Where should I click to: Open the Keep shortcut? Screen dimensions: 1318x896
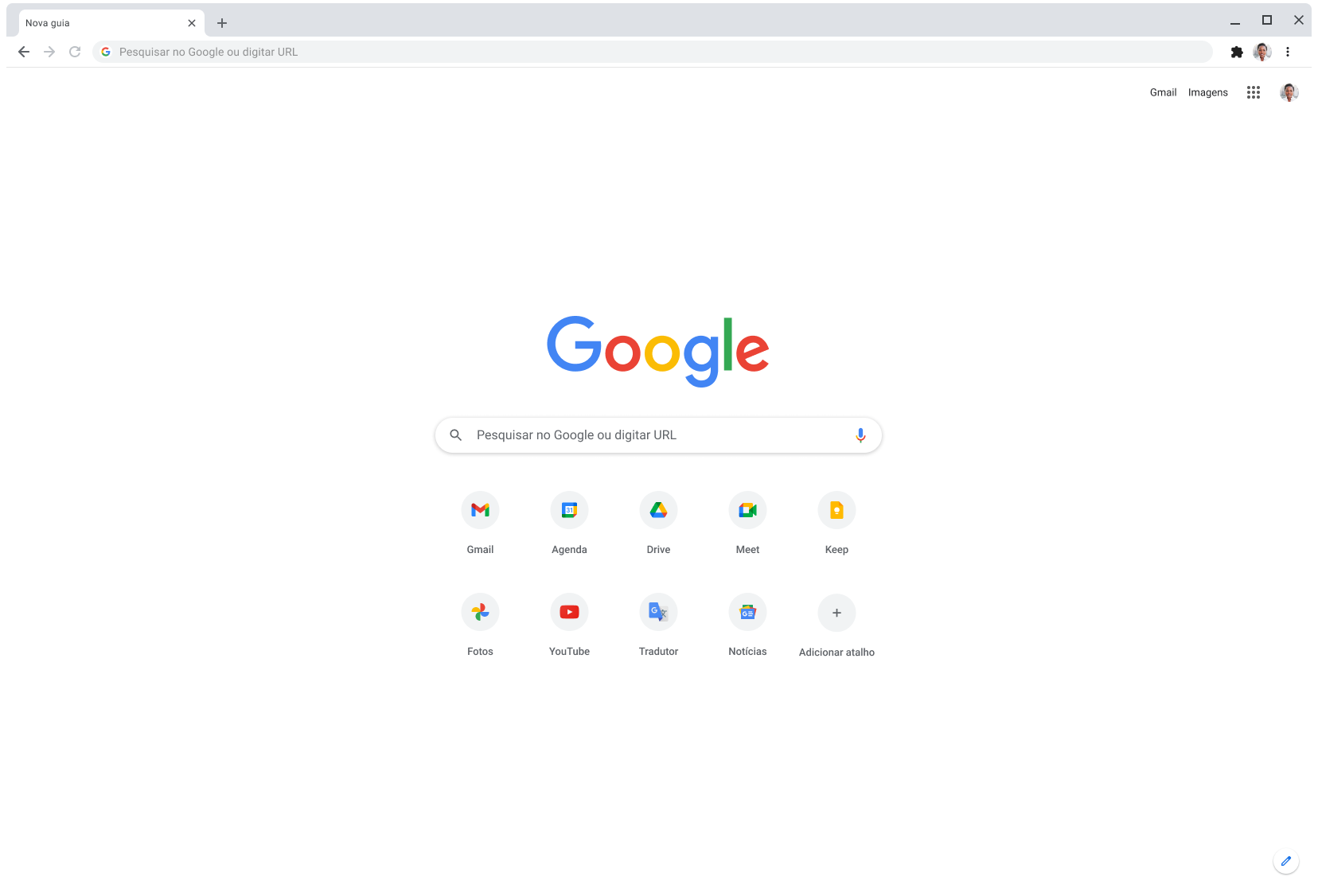(836, 510)
